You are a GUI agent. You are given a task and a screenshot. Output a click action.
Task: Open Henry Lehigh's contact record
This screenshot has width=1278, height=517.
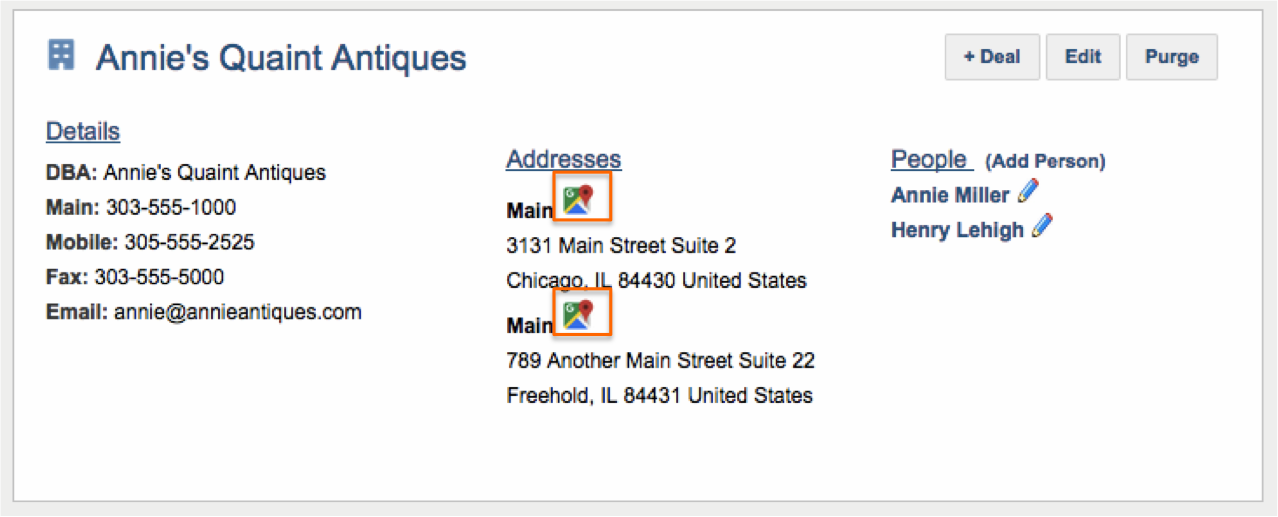click(957, 230)
